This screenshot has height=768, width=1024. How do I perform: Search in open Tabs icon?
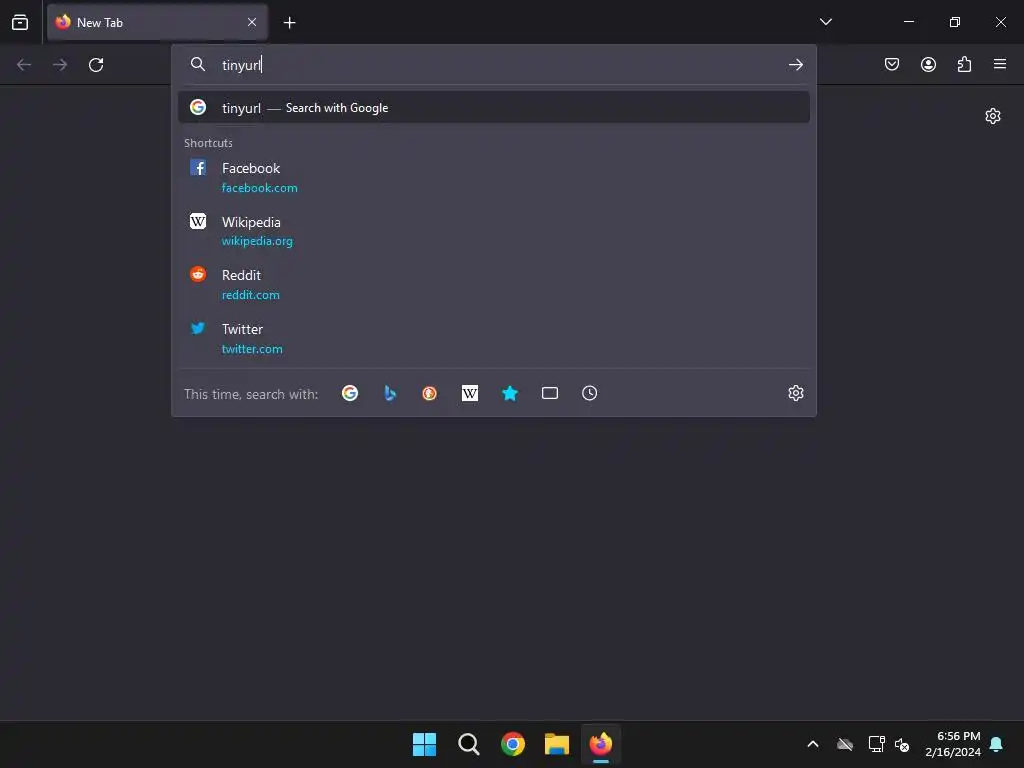pos(550,393)
